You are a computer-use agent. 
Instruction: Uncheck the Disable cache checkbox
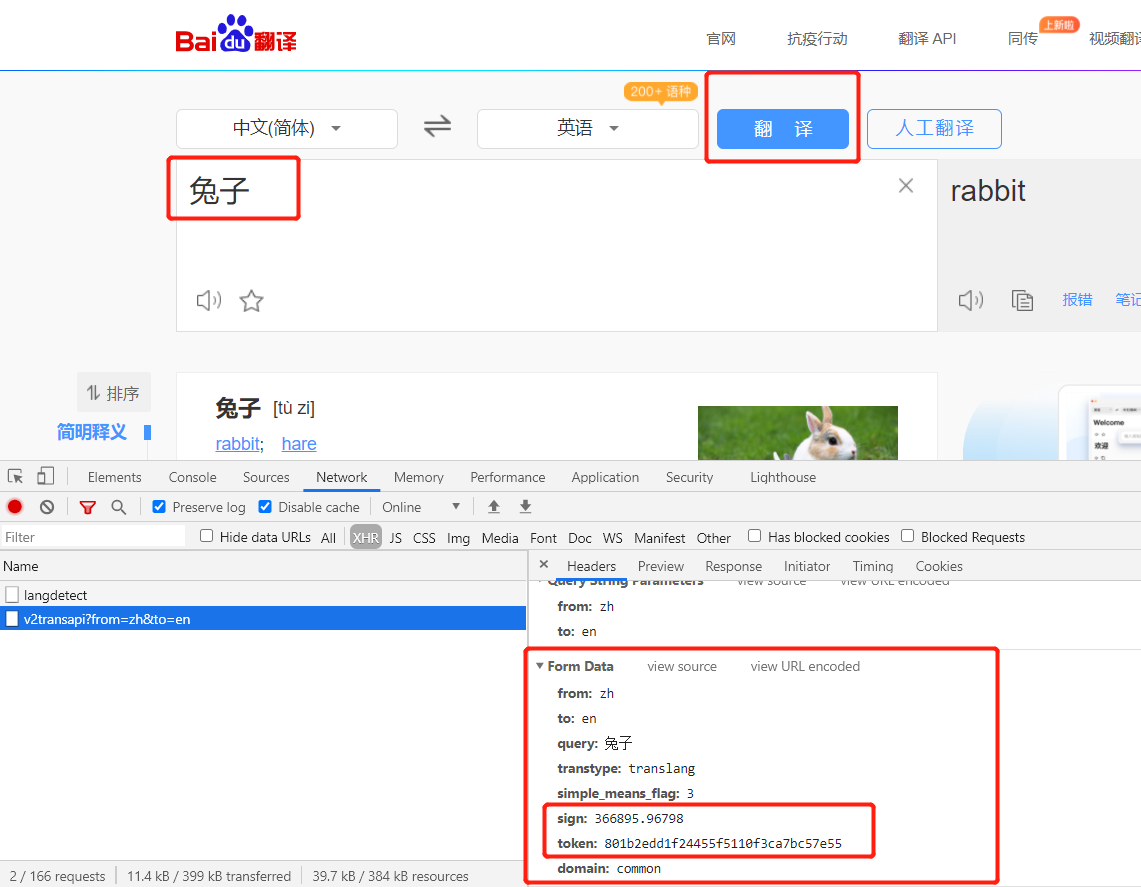pos(265,507)
